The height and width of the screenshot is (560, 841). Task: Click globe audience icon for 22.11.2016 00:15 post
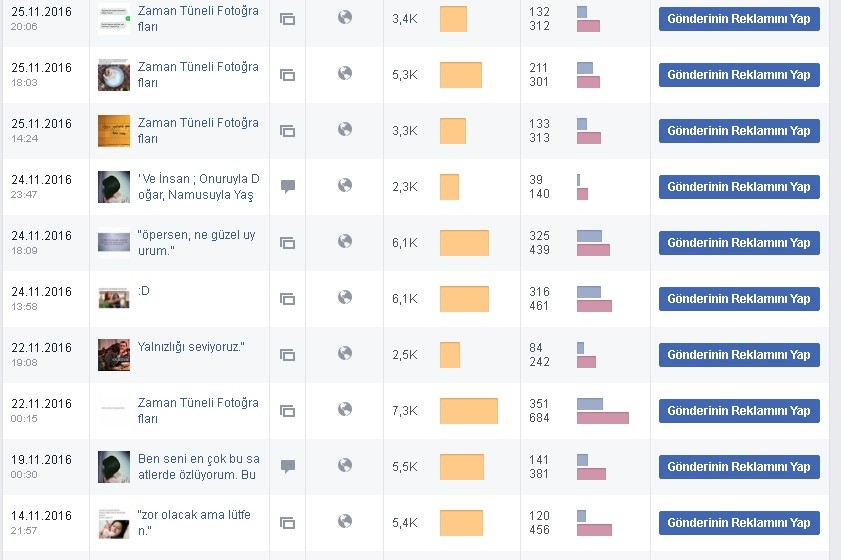point(345,409)
